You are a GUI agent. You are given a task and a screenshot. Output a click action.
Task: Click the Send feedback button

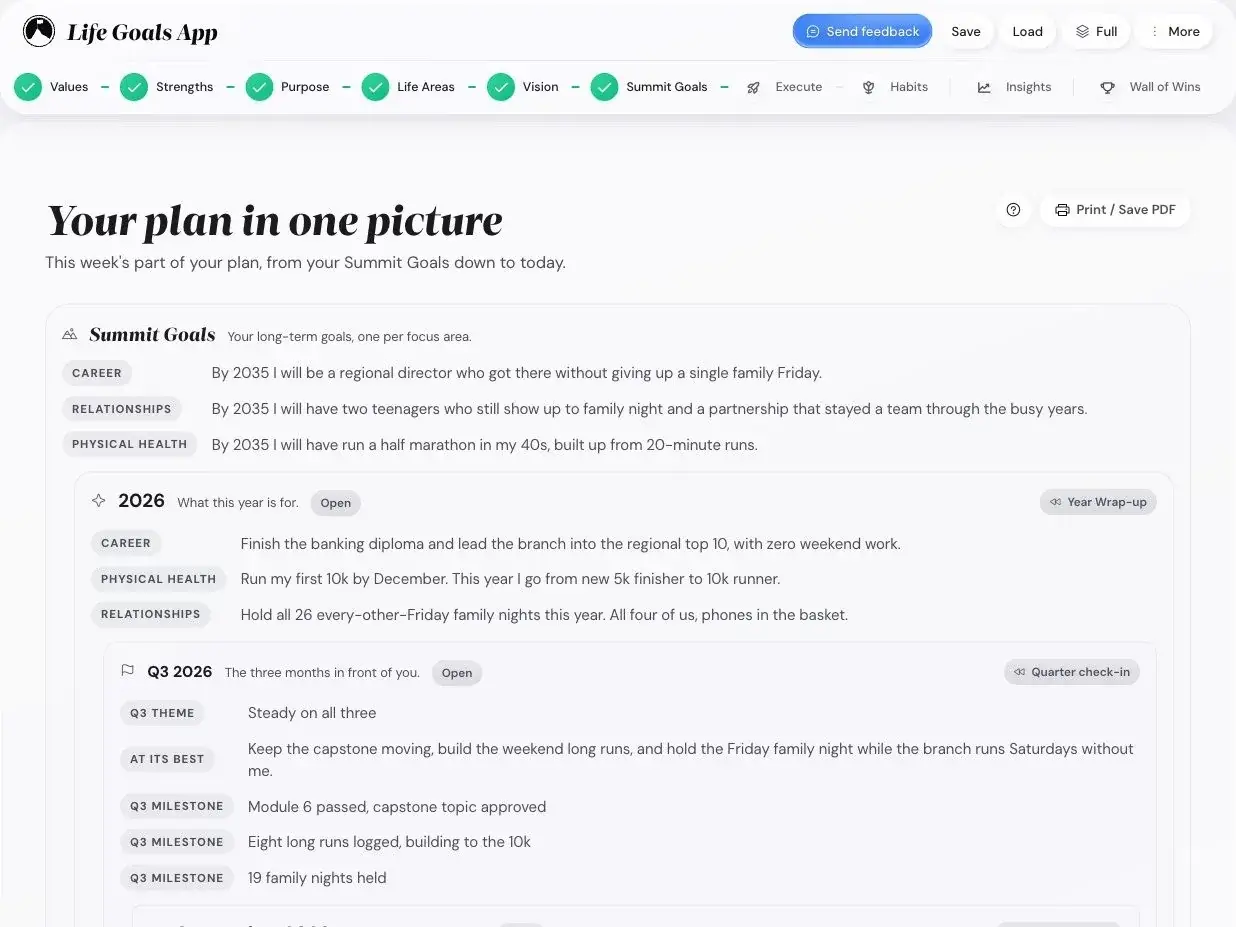coord(862,31)
